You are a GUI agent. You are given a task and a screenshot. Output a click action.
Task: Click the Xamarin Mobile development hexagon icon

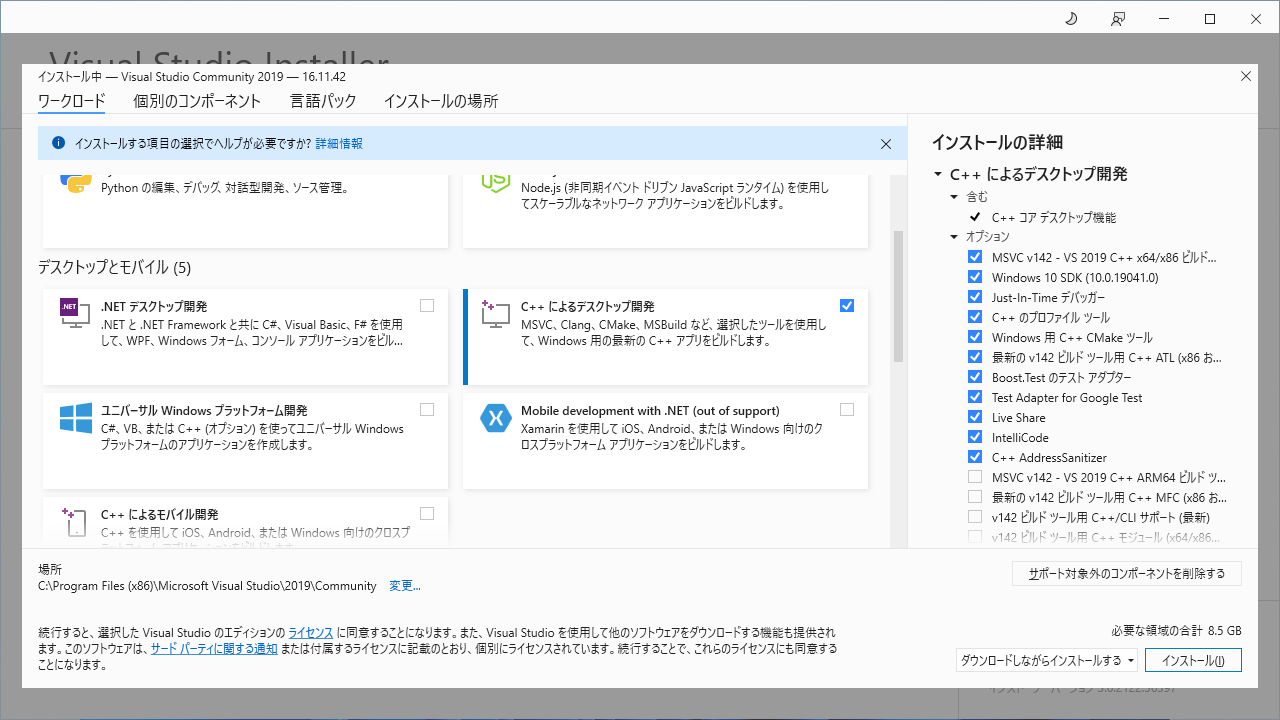[494, 419]
